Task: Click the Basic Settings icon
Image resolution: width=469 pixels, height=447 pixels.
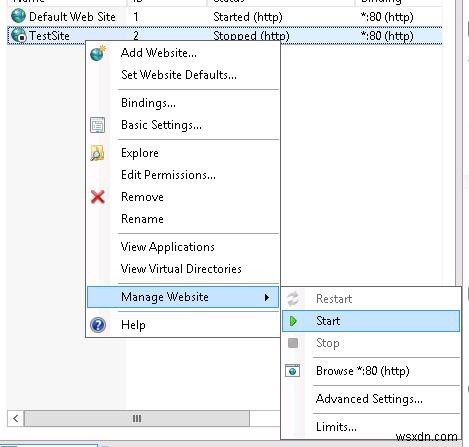Action: (98, 125)
